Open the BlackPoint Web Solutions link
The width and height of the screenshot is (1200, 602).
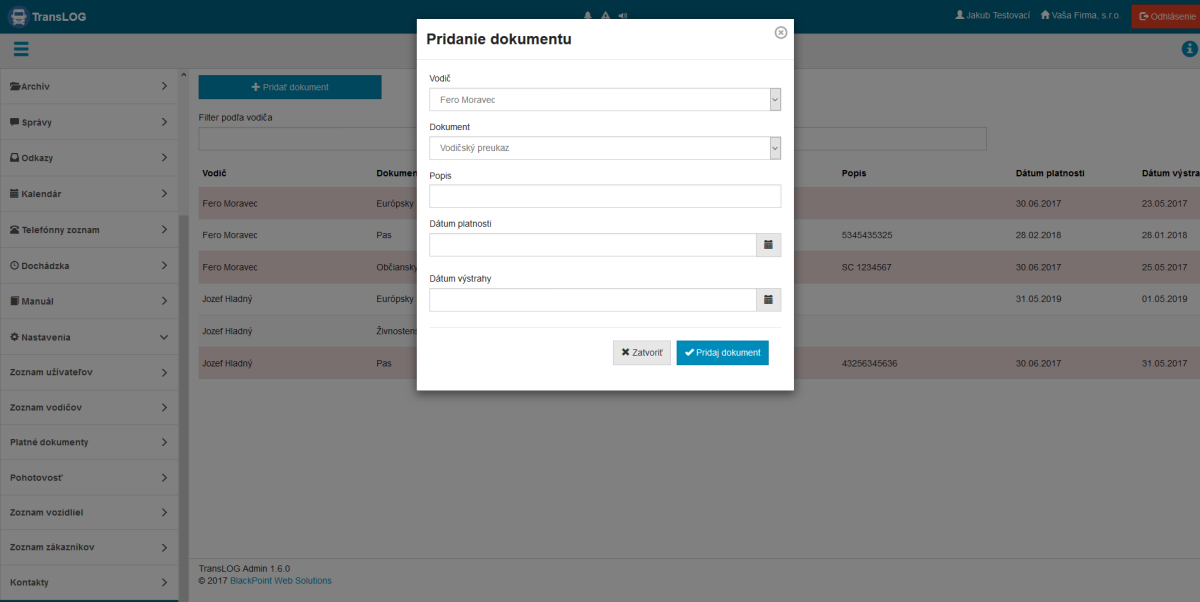(281, 580)
